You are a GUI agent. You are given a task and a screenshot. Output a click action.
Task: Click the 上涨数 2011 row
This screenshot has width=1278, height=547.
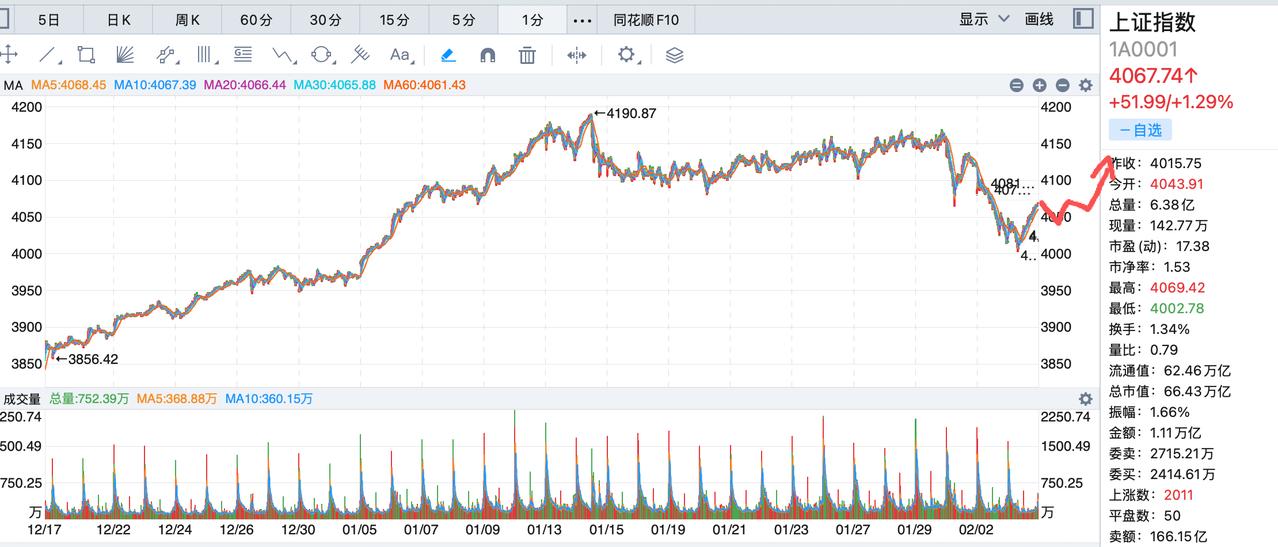point(1152,495)
